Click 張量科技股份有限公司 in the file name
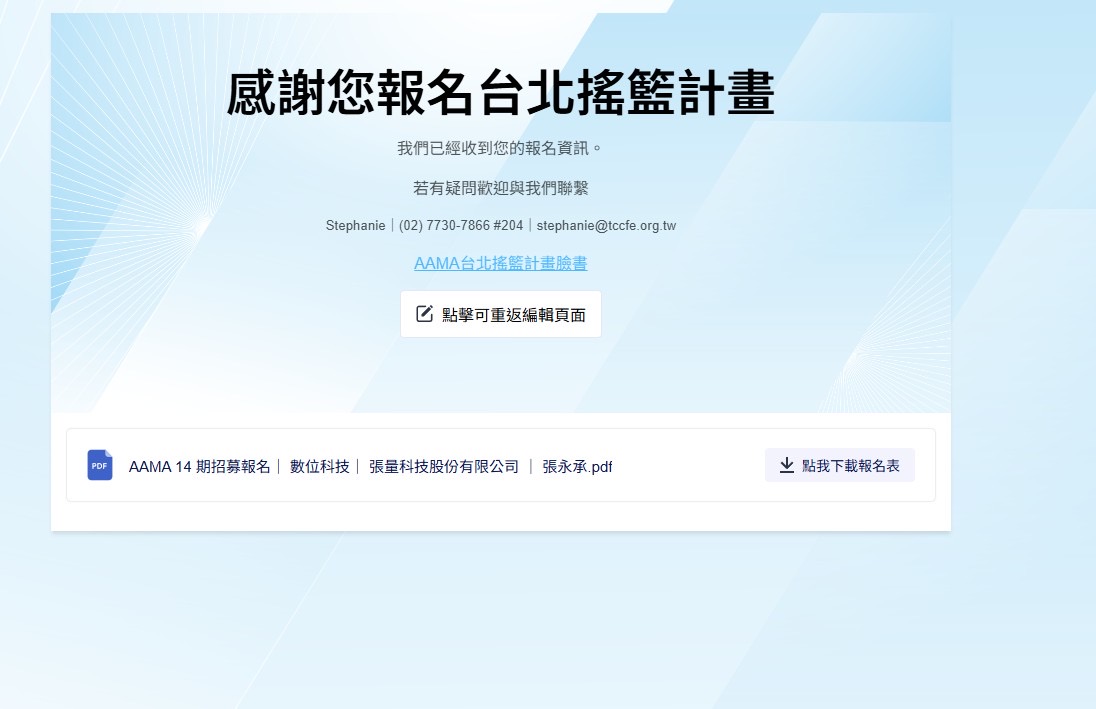The image size is (1096, 709). [444, 466]
